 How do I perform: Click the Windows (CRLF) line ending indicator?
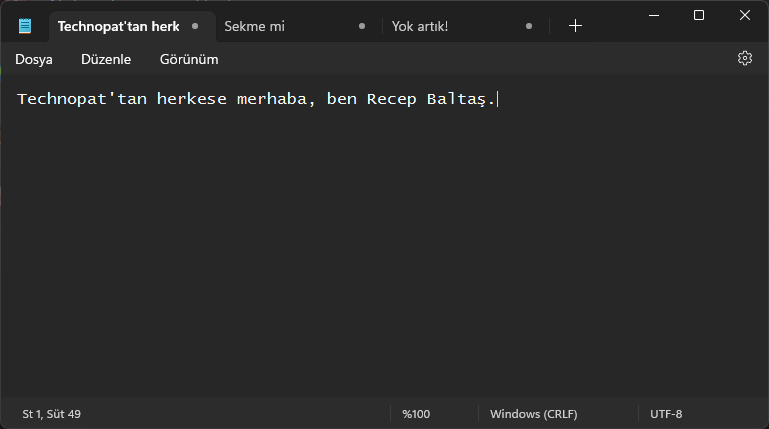(533, 414)
